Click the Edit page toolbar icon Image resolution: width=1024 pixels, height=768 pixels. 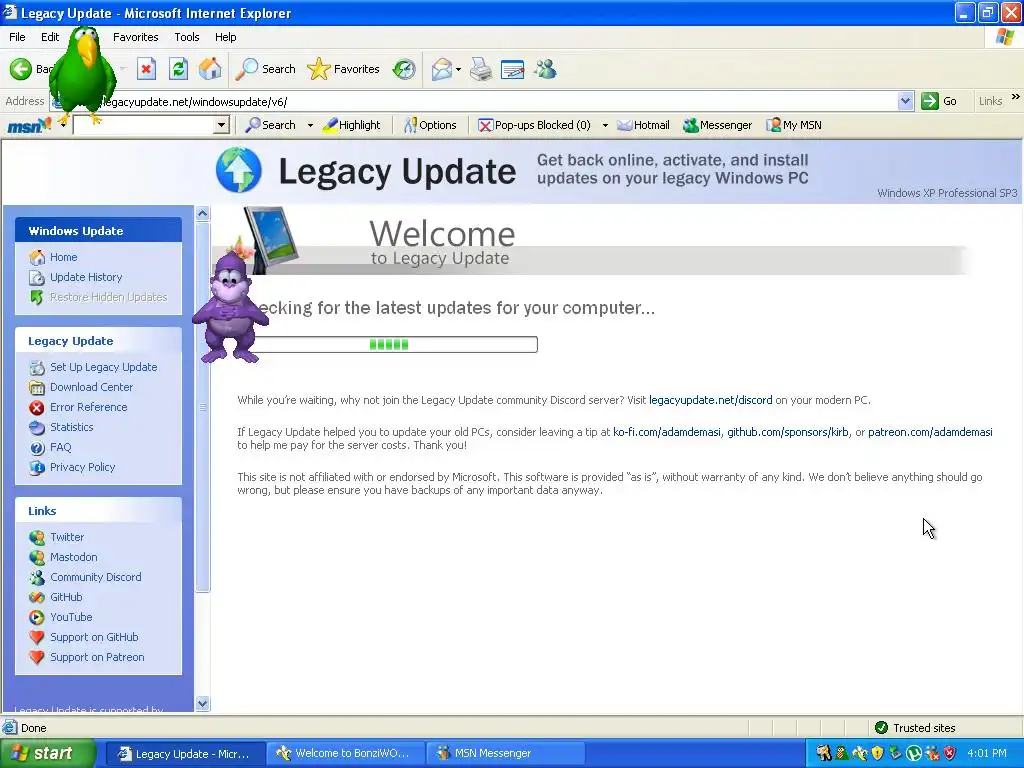click(x=512, y=69)
